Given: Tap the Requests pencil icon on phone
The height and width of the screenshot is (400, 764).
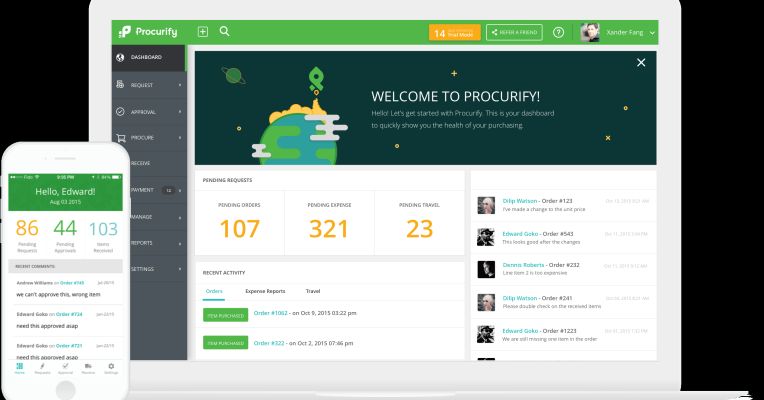Looking at the screenshot, I should [42, 368].
